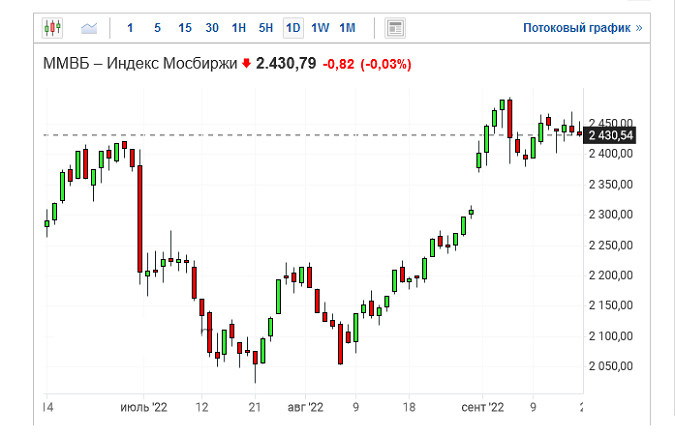Image resolution: width=675 pixels, height=434 pixels.
Task: Switch to the area chart icon
Action: point(90,27)
